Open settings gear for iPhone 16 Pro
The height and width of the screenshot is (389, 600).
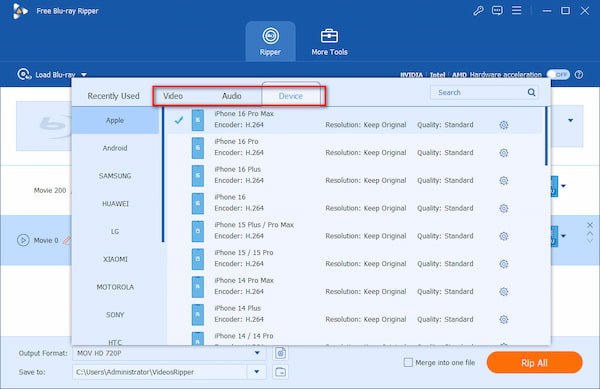point(504,153)
